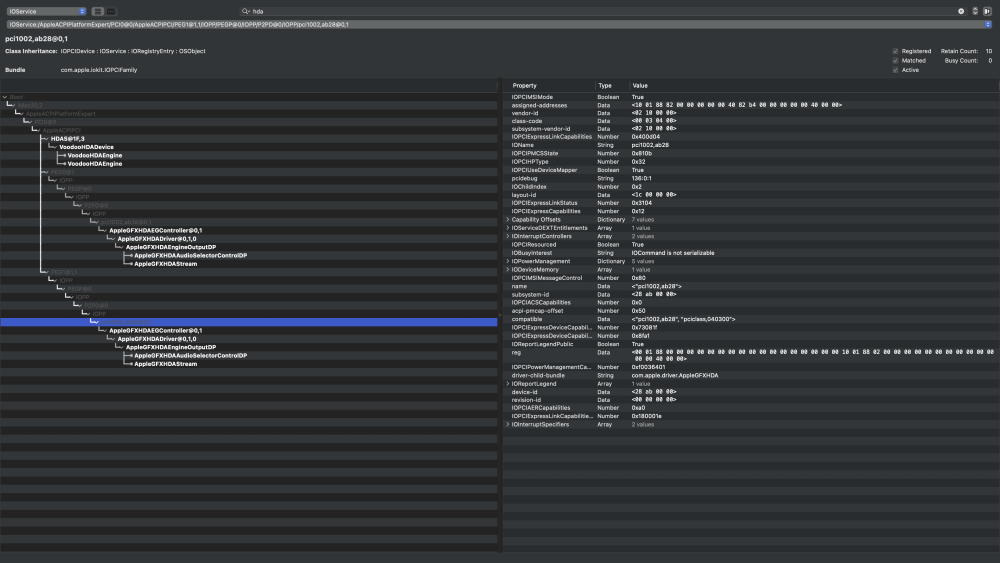The width and height of the screenshot is (1000, 563).
Task: Expand the IOServiceDEXTEntitlements array
Action: click(508, 228)
